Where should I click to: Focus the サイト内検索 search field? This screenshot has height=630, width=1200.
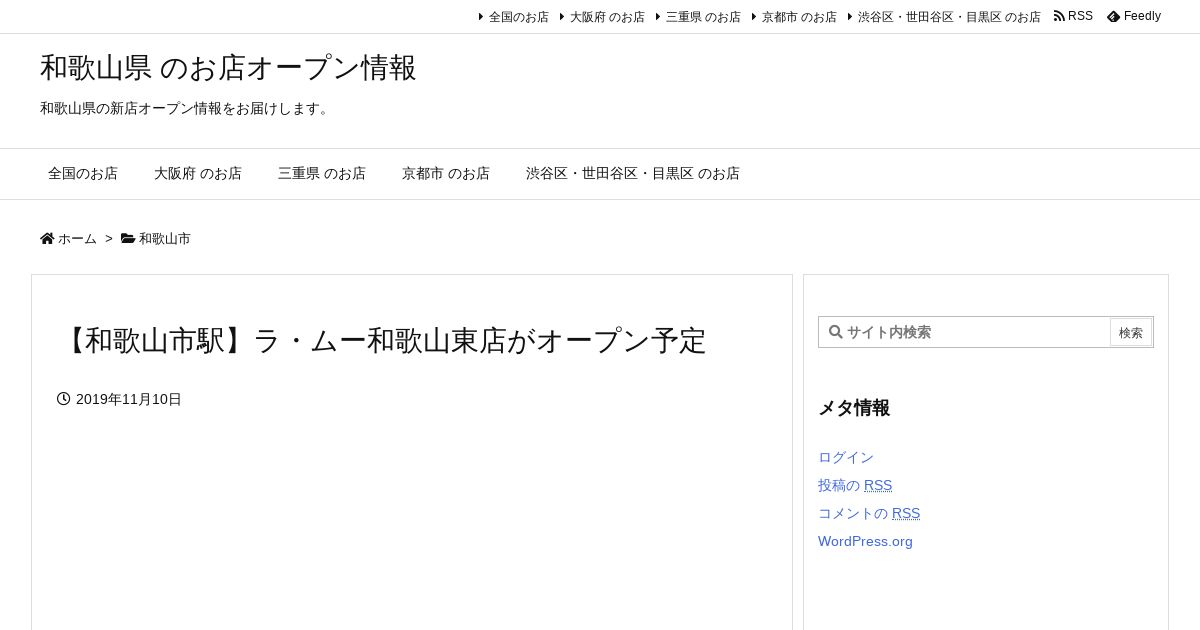(x=964, y=332)
